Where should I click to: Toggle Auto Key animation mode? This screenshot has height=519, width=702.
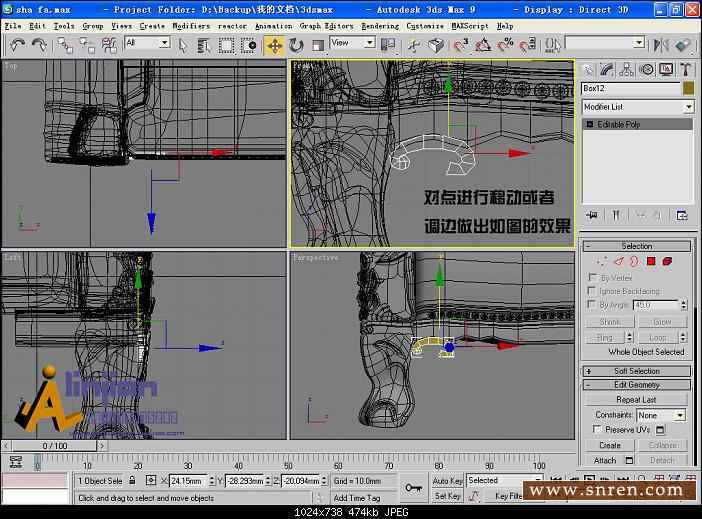447,480
